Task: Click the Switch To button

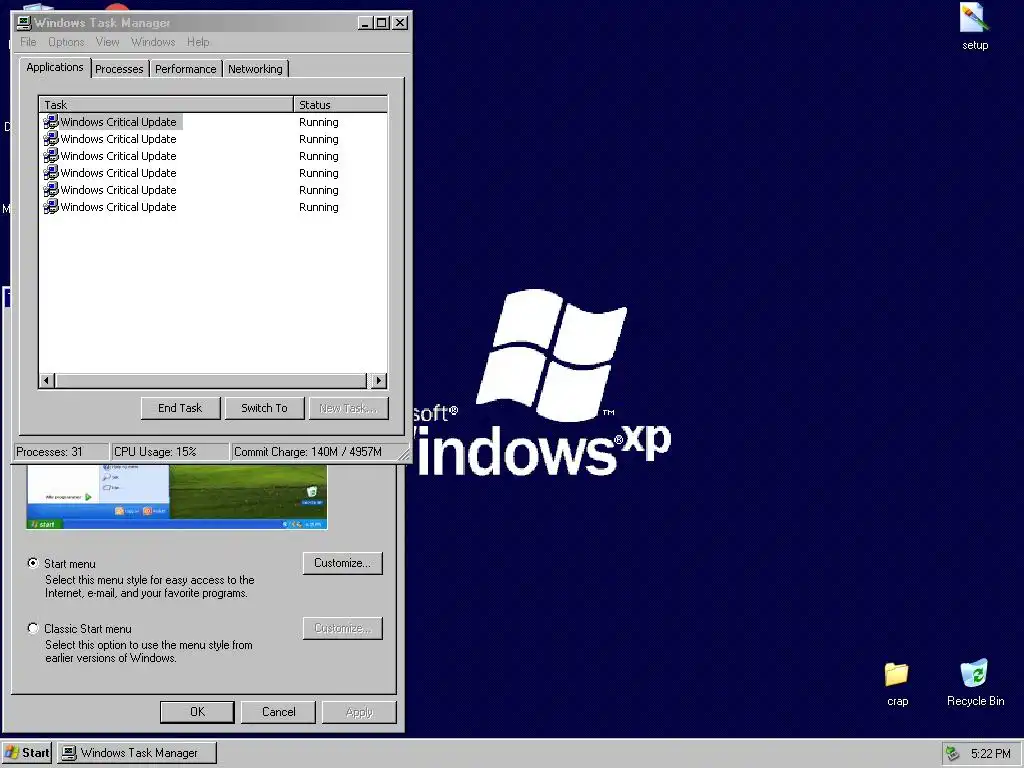Action: point(264,408)
